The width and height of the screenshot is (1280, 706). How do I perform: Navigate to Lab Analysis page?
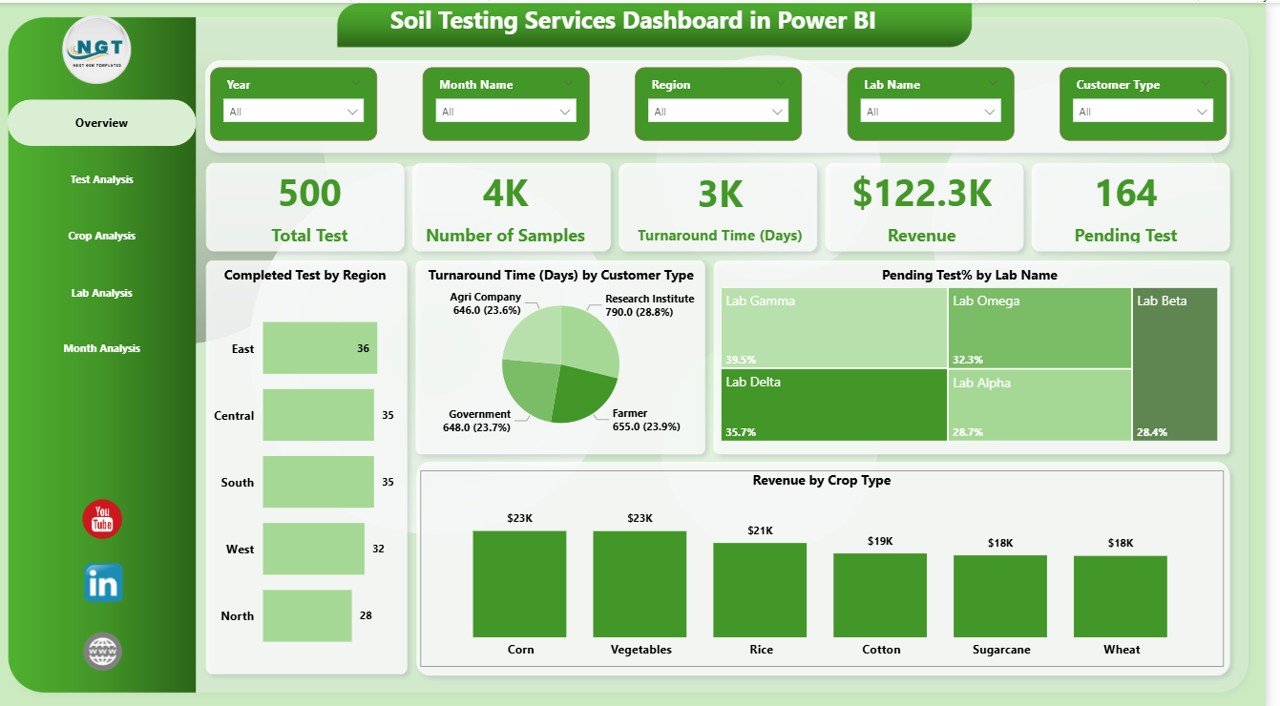(100, 292)
